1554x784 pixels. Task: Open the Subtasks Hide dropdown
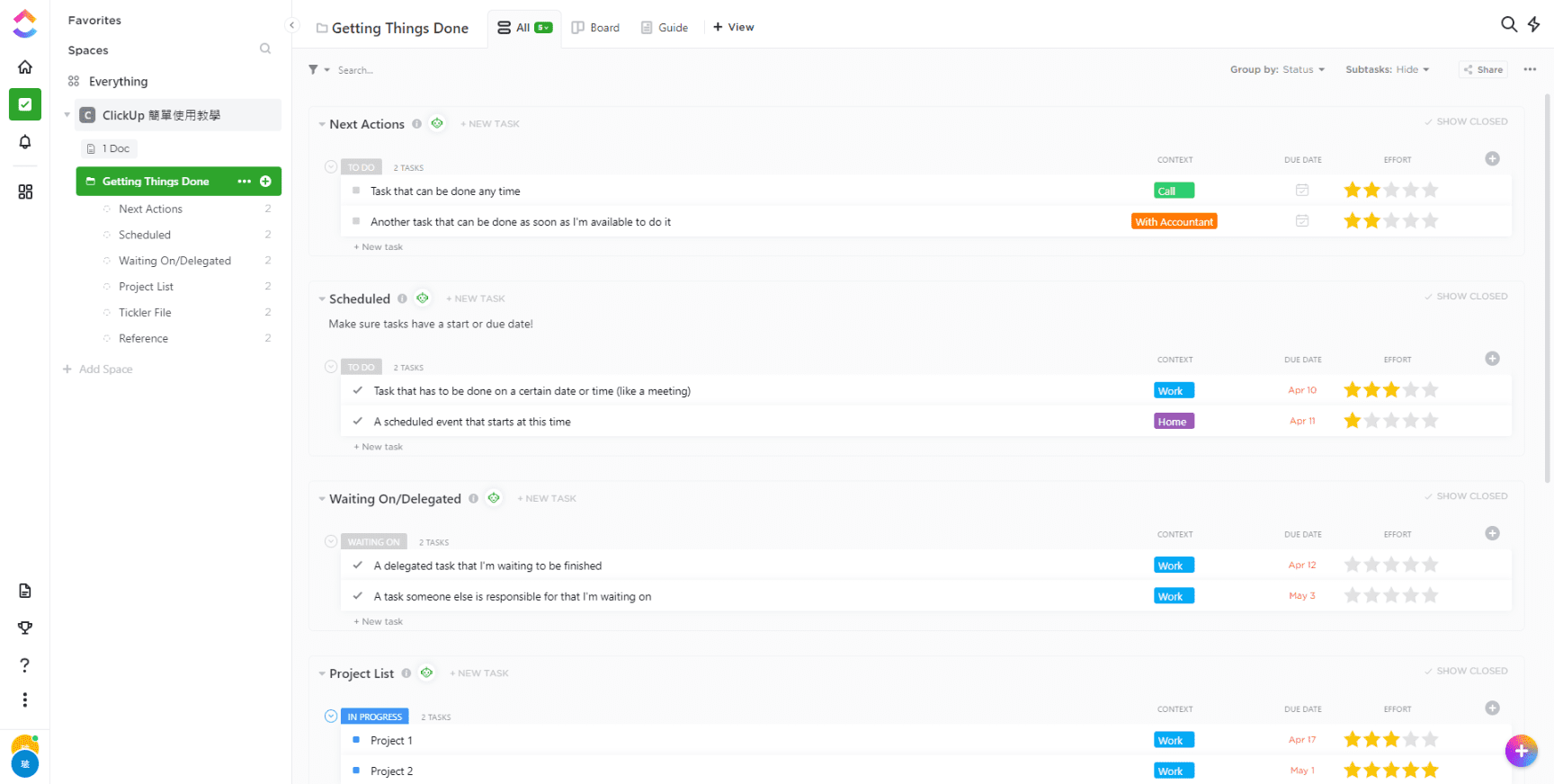[1387, 69]
